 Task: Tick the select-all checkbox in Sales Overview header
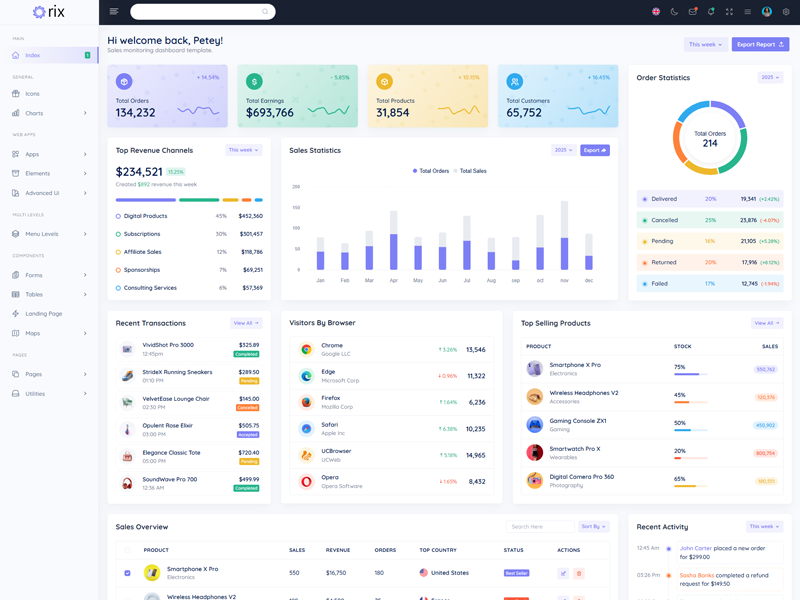tap(127, 550)
